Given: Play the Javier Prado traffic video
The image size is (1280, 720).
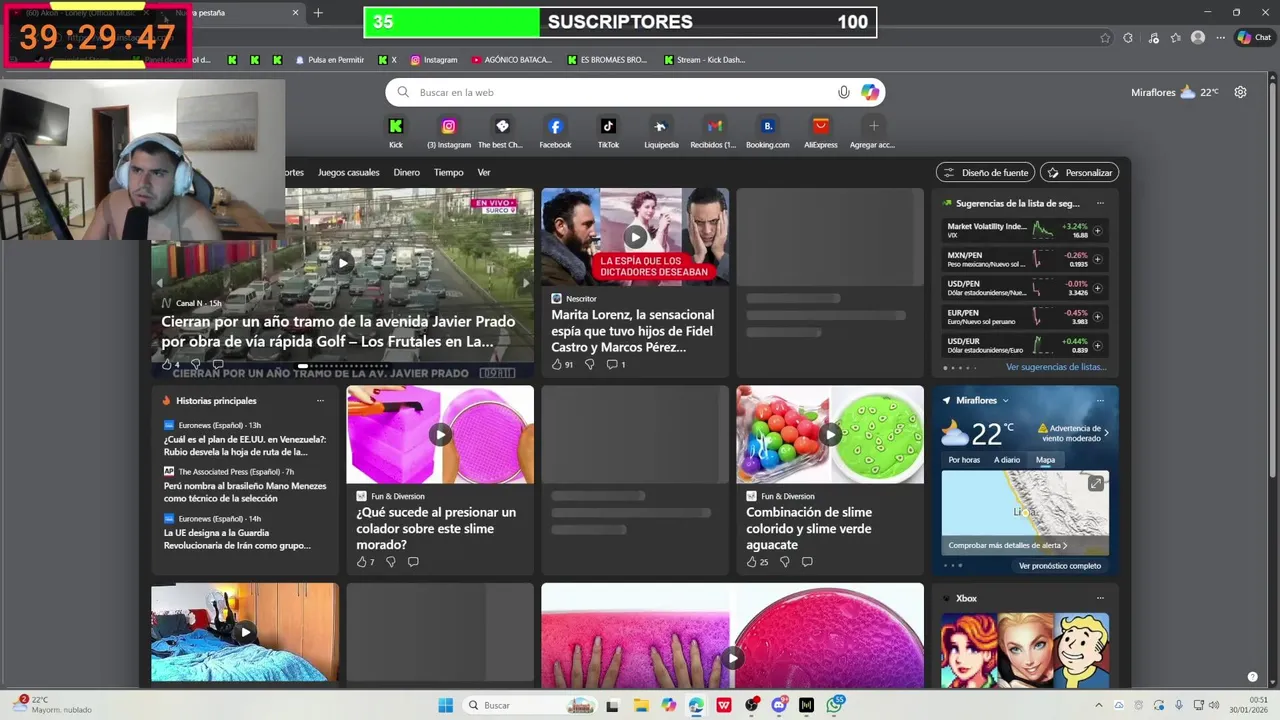Looking at the screenshot, I should coord(343,263).
